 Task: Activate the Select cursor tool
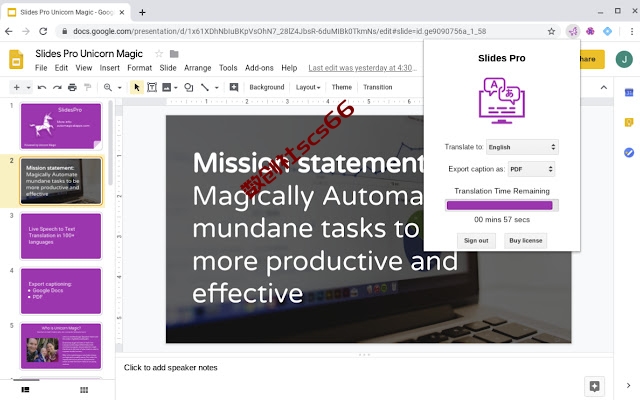(137, 87)
